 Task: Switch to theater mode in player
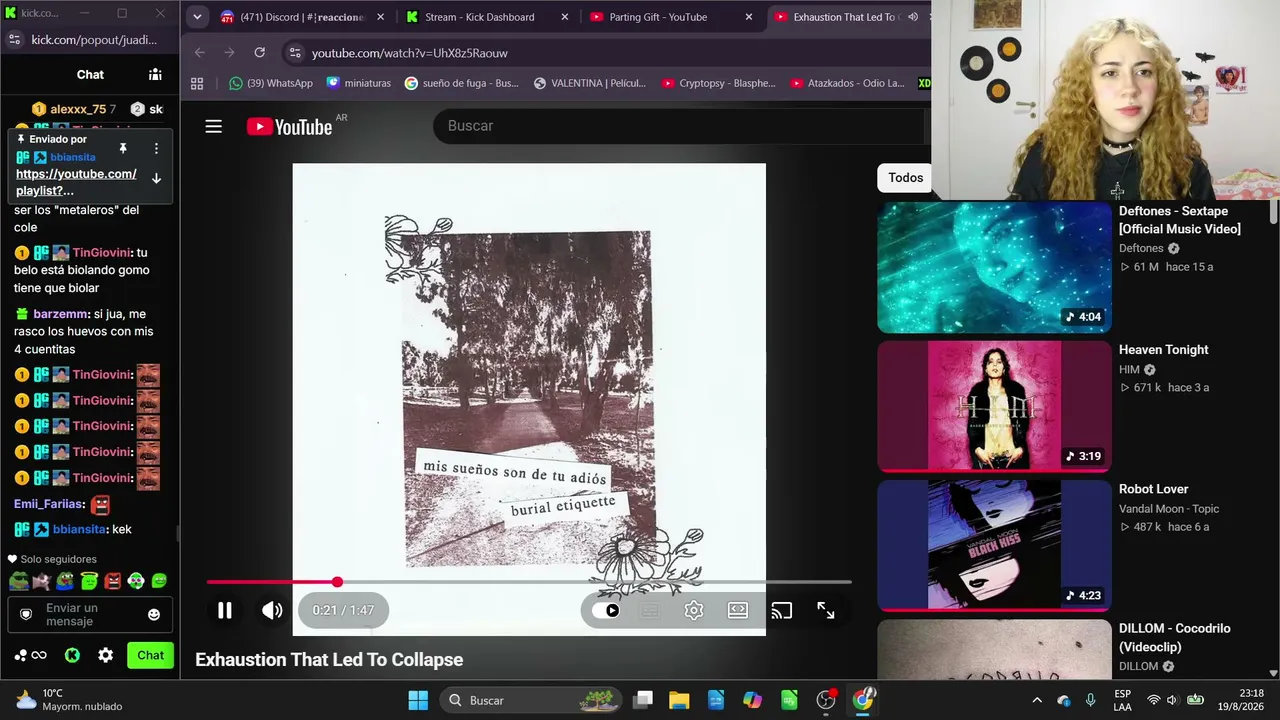(738, 610)
